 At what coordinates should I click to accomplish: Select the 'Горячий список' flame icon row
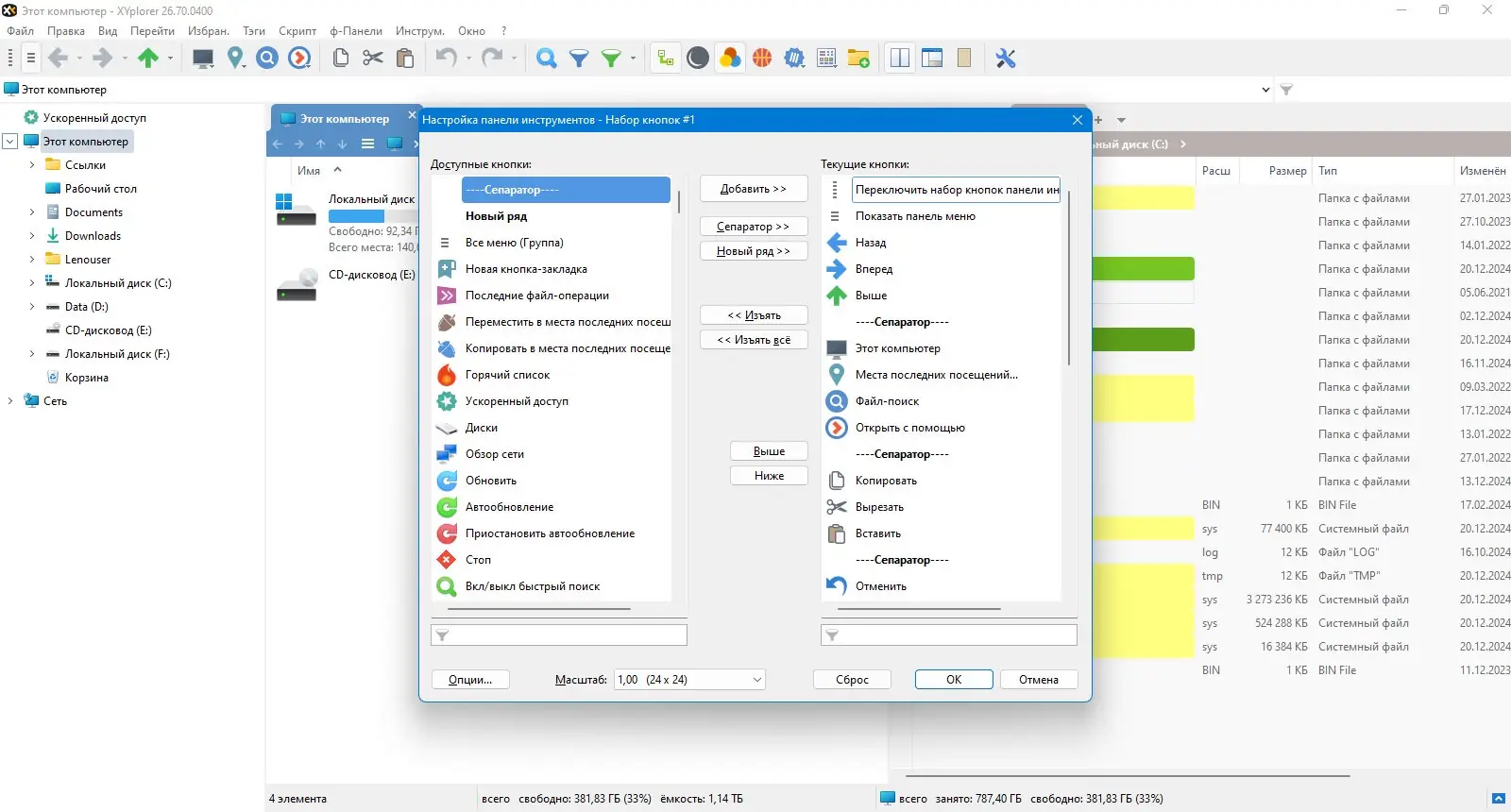tap(552, 375)
